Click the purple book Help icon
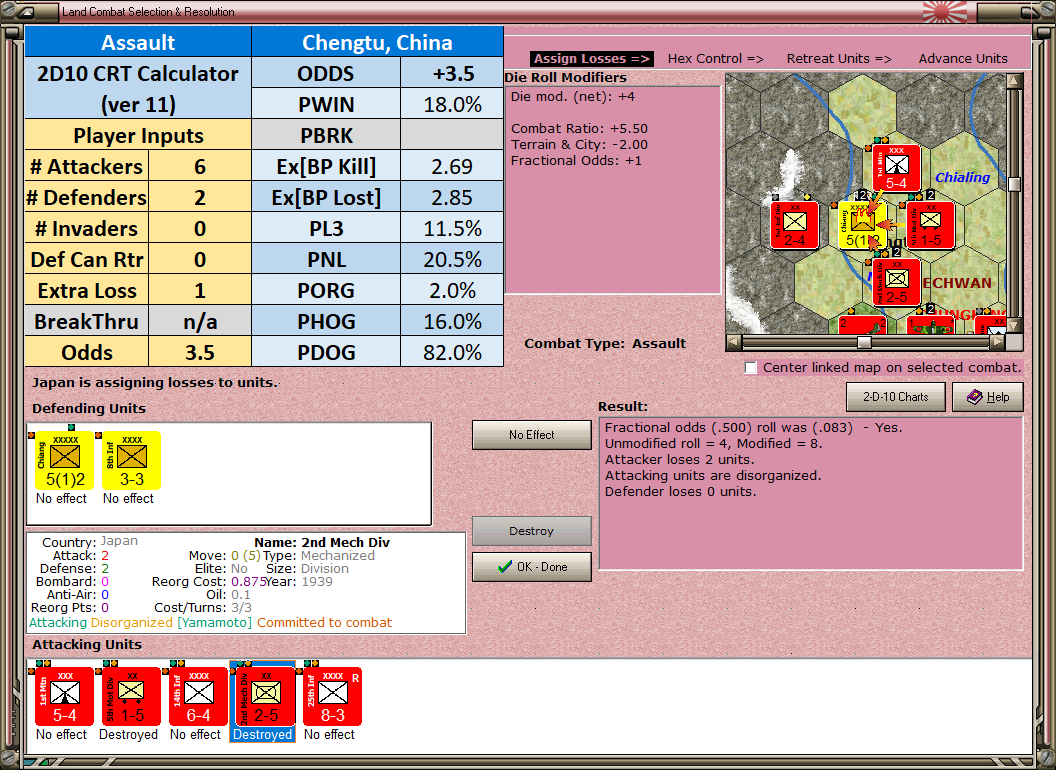 click(x=975, y=397)
